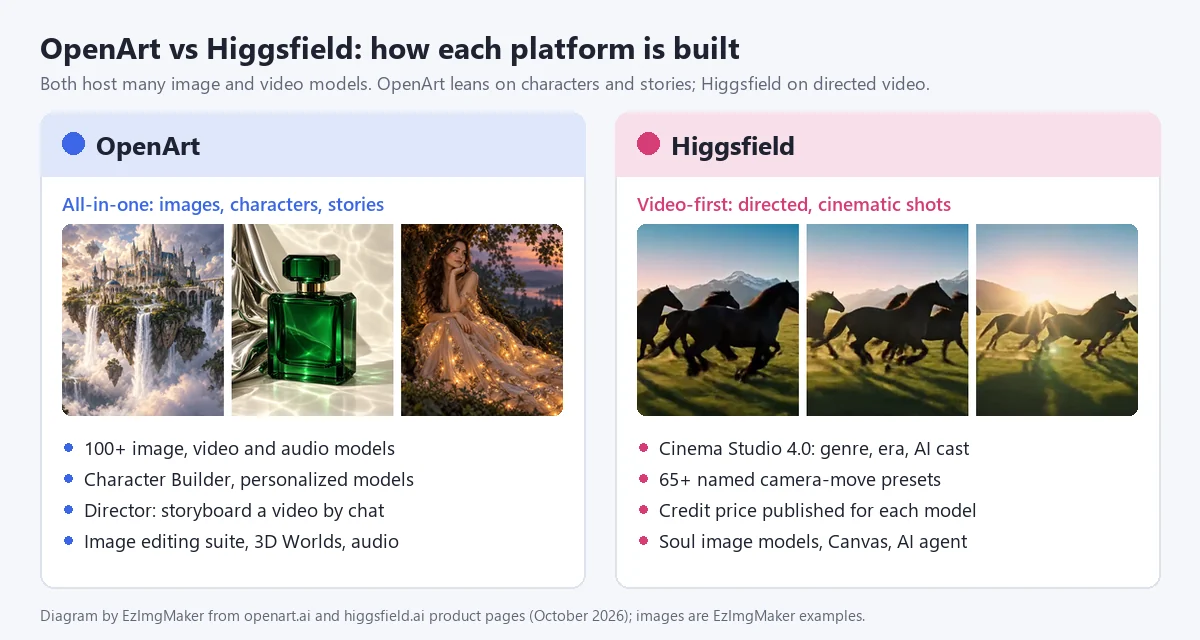1200x640 pixels.
Task: Open the floating castle waterfall image
Action: 143,320
